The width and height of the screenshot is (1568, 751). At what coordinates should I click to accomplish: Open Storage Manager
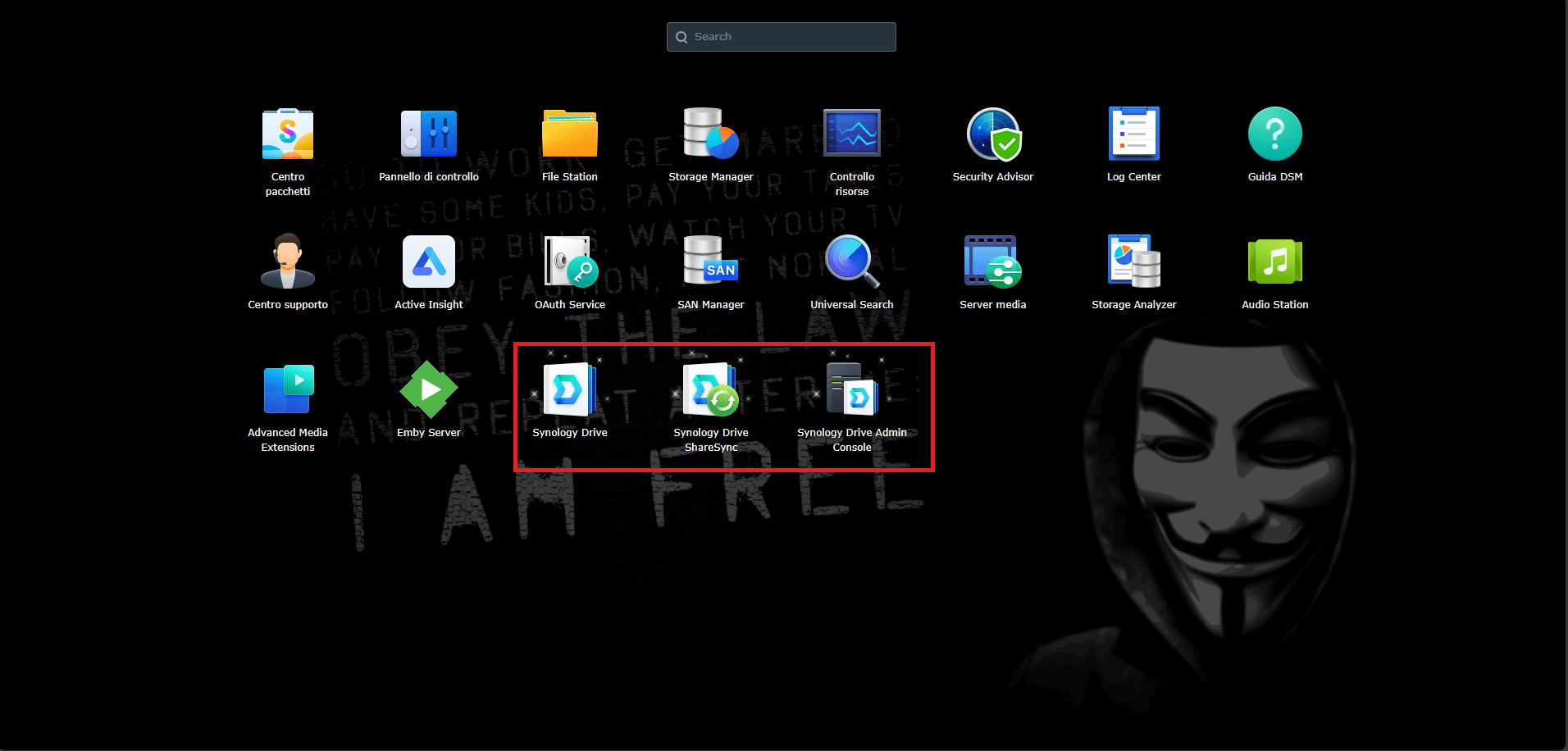click(x=711, y=134)
